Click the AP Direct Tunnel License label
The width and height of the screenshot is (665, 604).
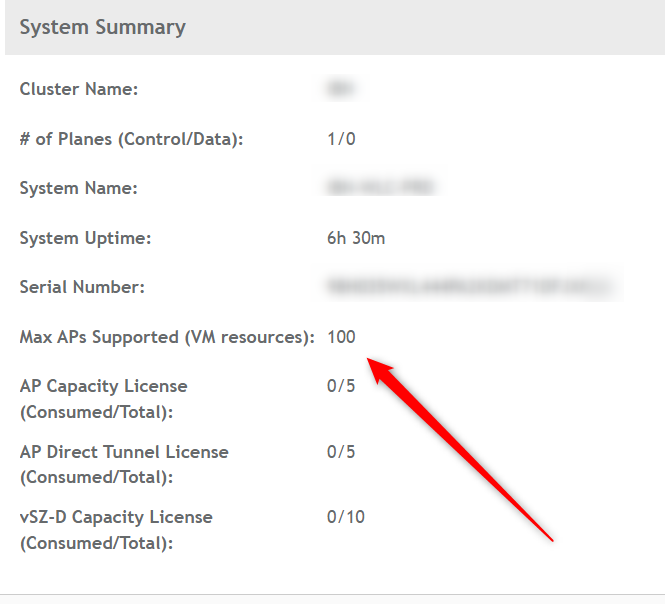pyautogui.click(x=124, y=464)
